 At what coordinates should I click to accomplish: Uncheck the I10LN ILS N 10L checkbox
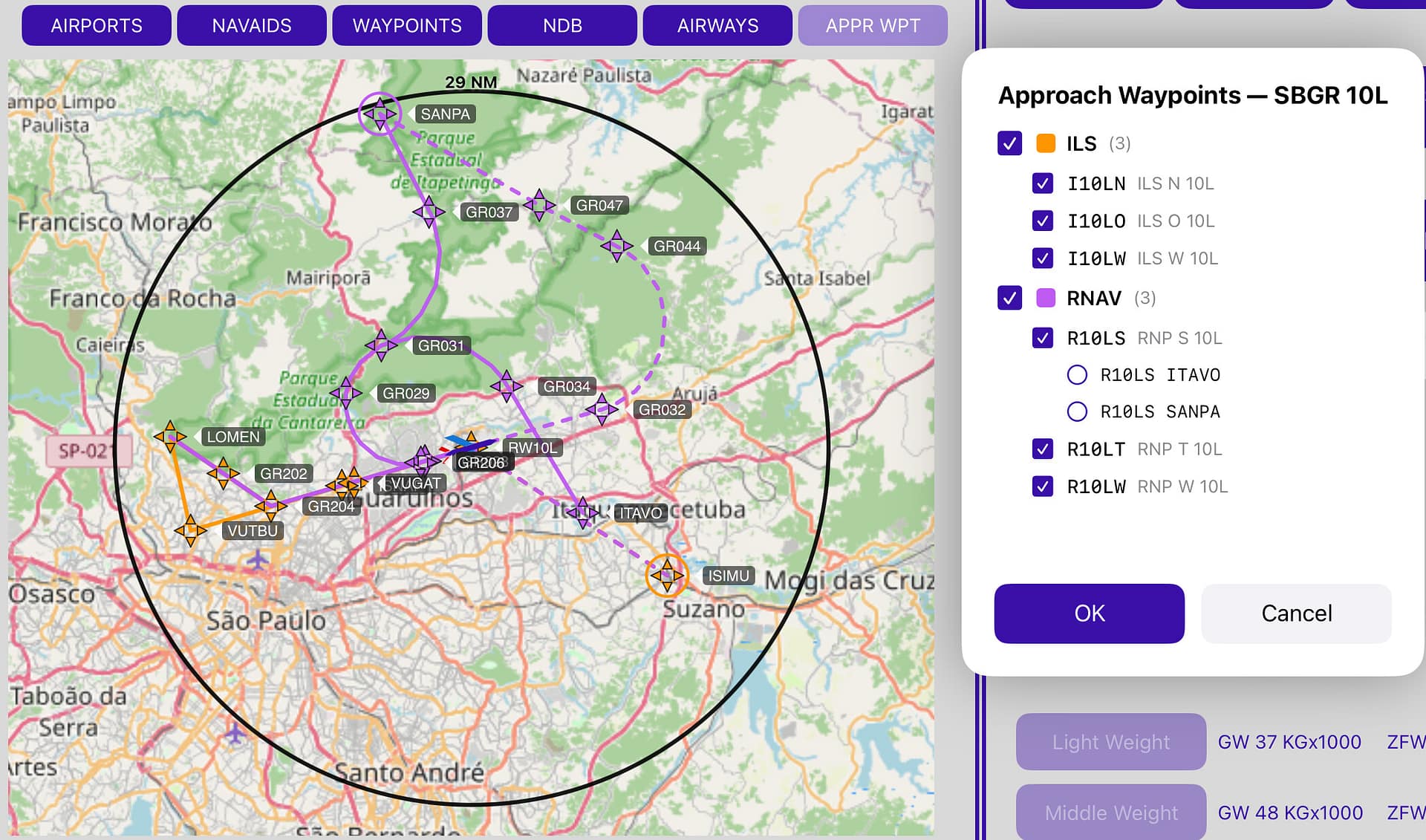pos(1043,183)
